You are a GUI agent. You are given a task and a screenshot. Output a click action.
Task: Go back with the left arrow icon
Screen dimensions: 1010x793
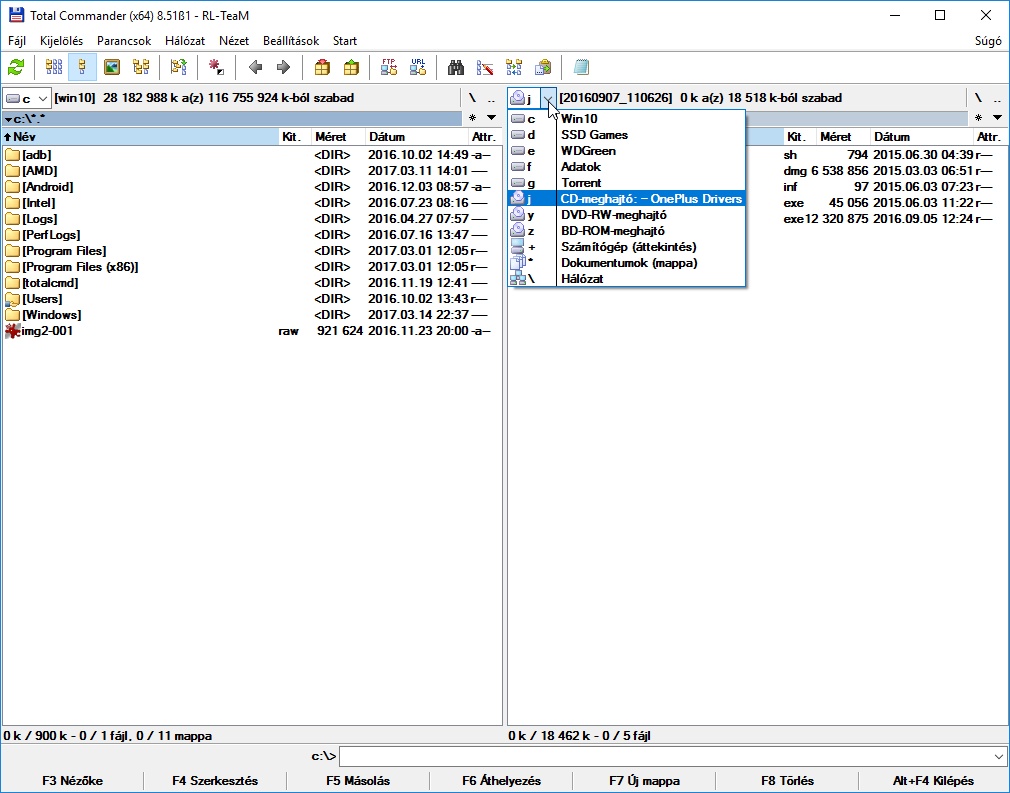[x=255, y=67]
